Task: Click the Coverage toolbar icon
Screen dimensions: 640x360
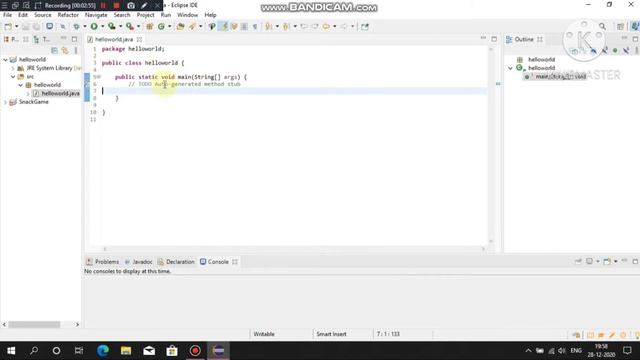Action: click(112, 27)
